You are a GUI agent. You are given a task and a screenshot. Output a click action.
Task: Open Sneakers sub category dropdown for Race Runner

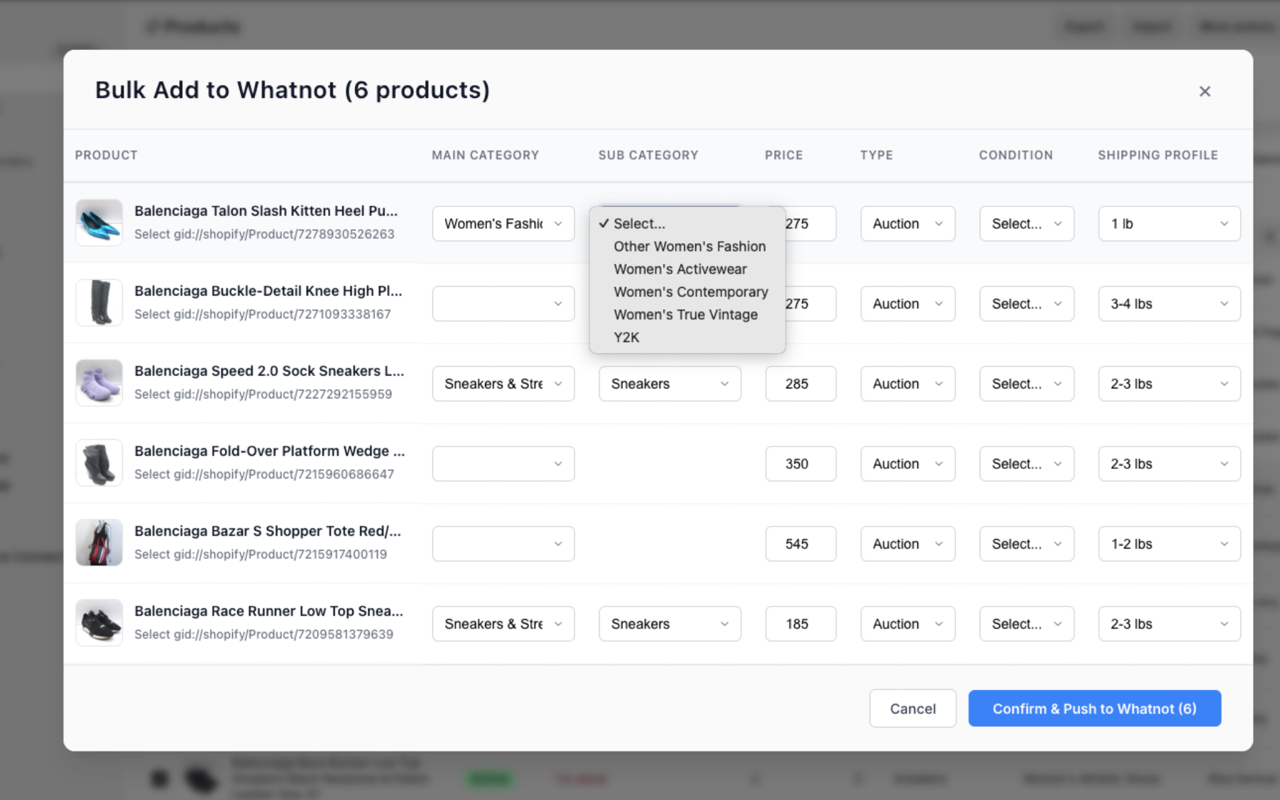[670, 624]
